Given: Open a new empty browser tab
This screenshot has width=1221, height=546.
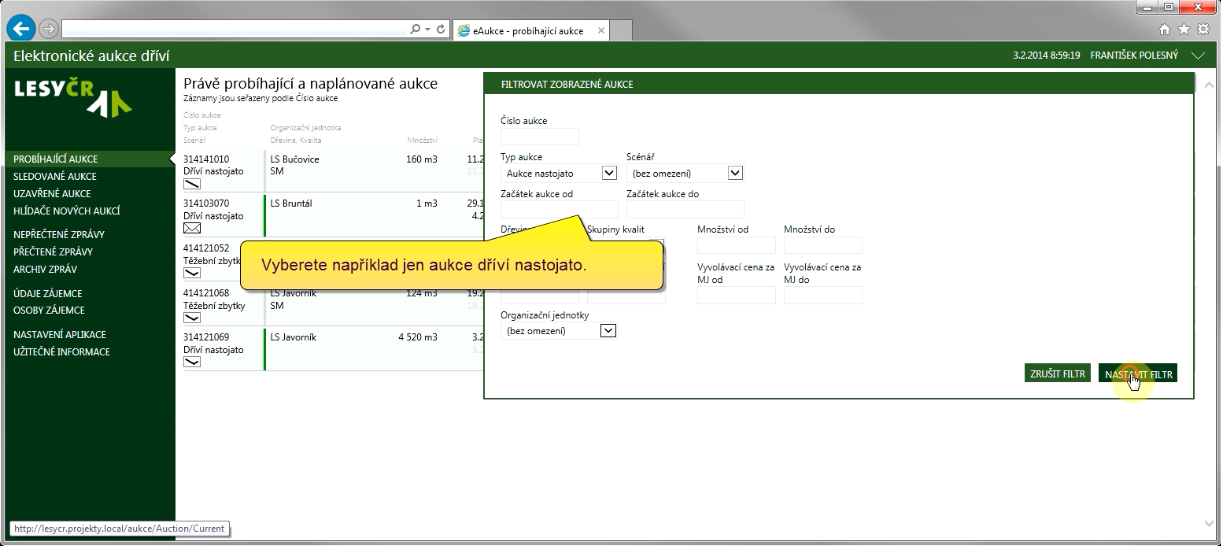Looking at the screenshot, I should (x=622, y=31).
